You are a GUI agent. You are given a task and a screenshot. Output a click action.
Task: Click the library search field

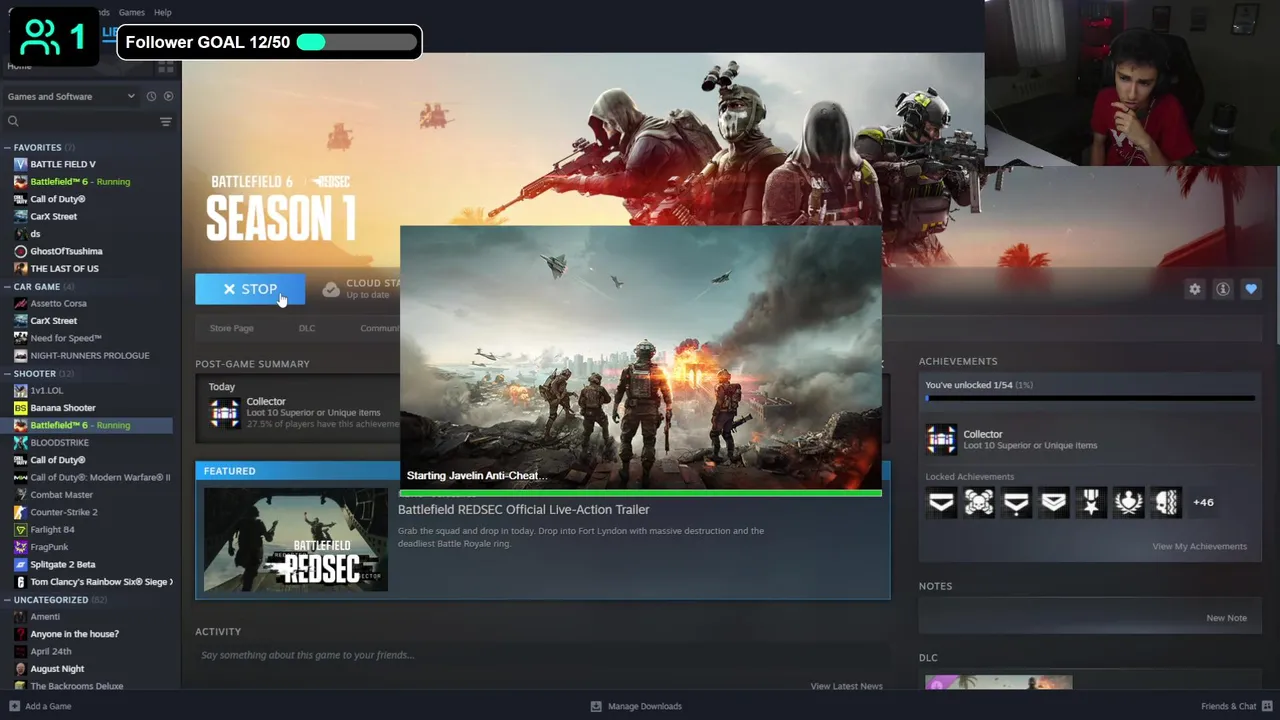pos(80,121)
